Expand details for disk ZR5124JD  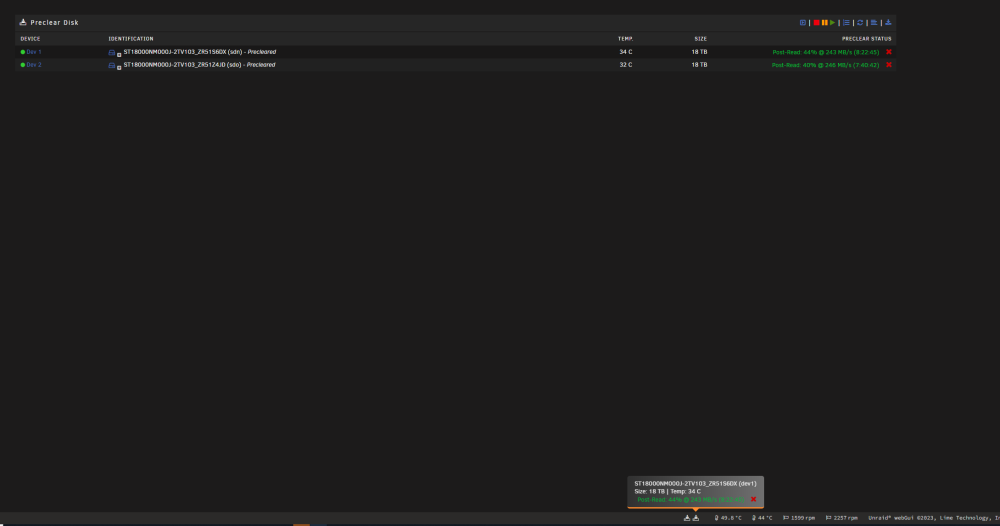(x=119, y=68)
